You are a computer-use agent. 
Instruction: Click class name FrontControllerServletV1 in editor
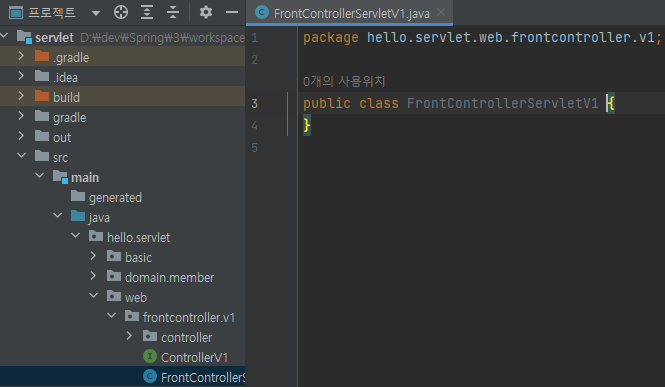[503, 103]
